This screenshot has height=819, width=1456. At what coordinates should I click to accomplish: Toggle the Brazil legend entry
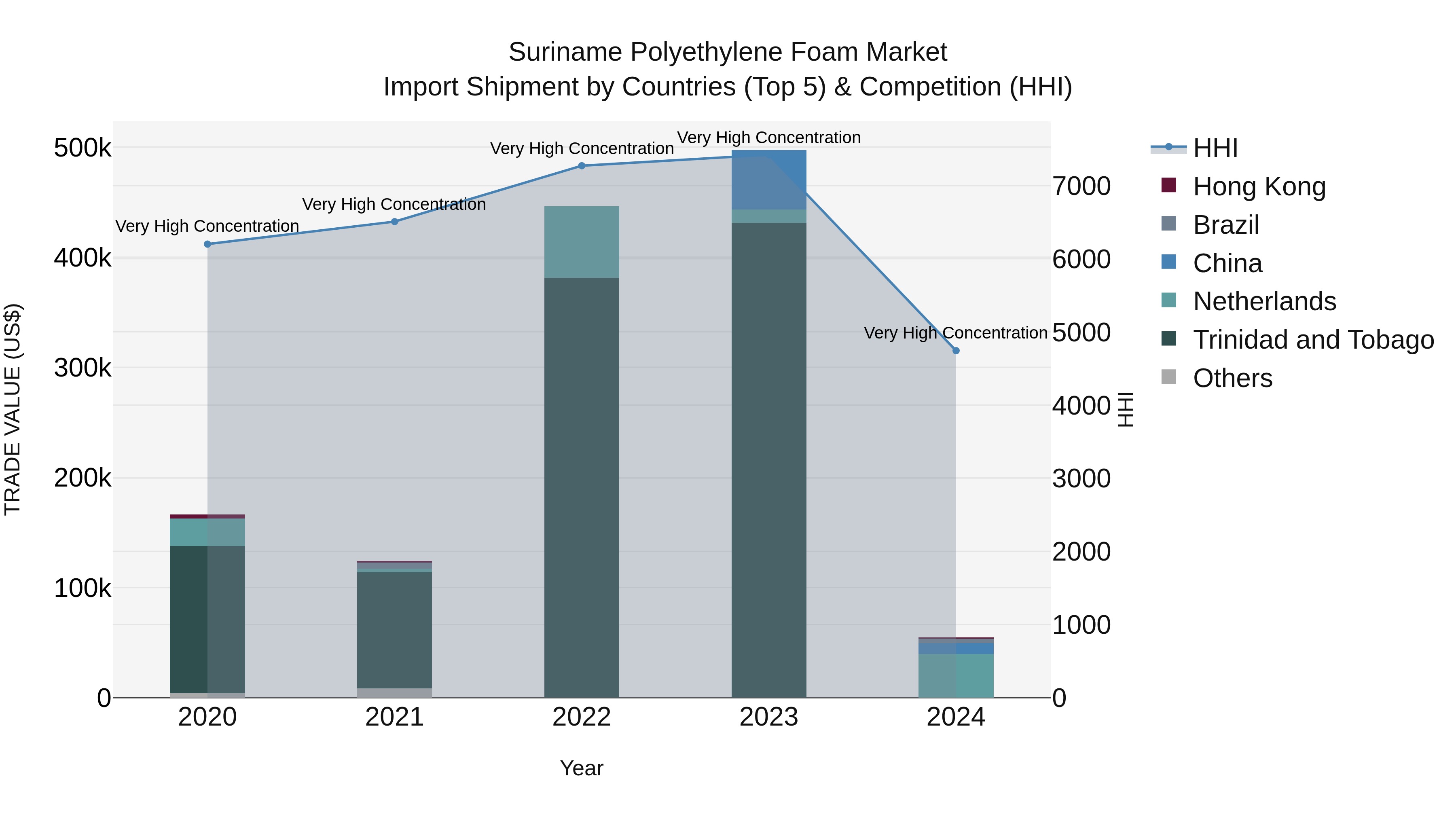(x=1210, y=224)
